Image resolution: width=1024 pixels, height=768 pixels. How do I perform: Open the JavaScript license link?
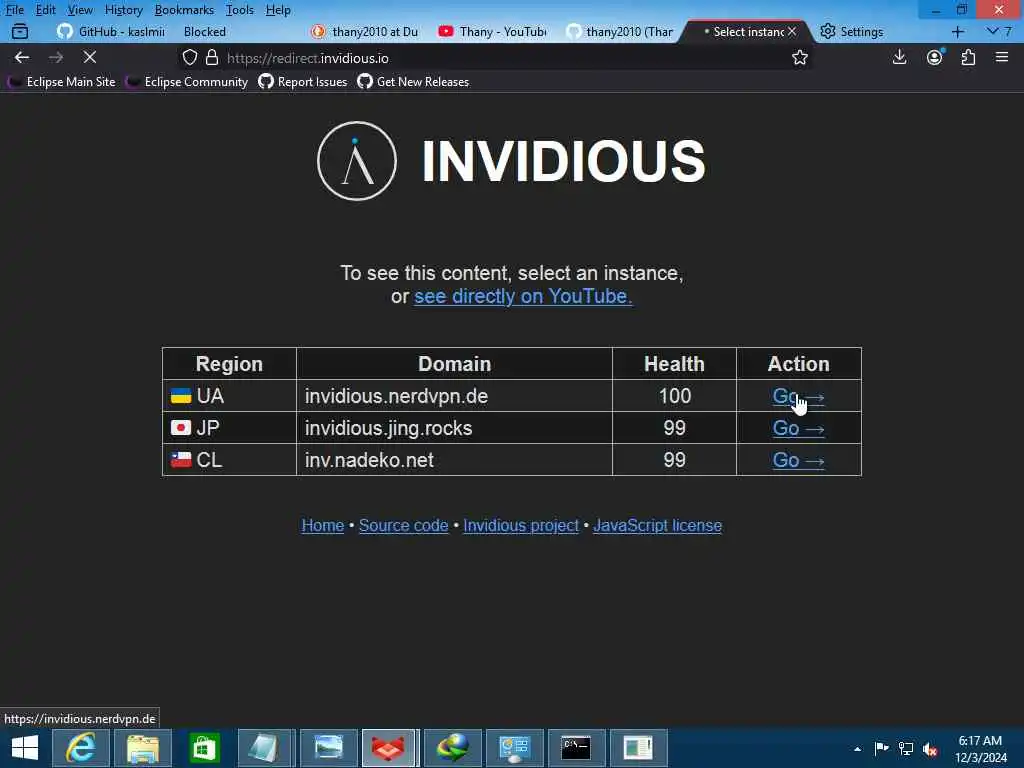(657, 525)
